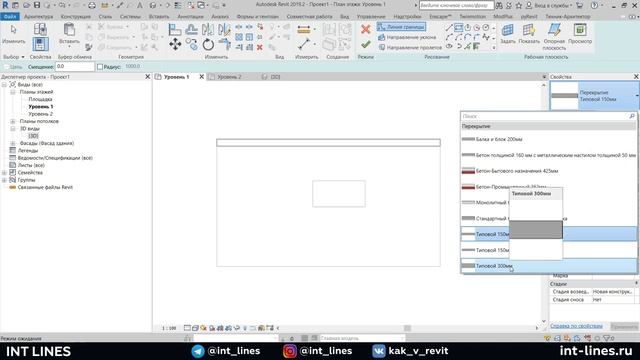Select the Rectangle draw tool
Image resolution: width=640 pixels, height=360 pixels.
click(458, 28)
